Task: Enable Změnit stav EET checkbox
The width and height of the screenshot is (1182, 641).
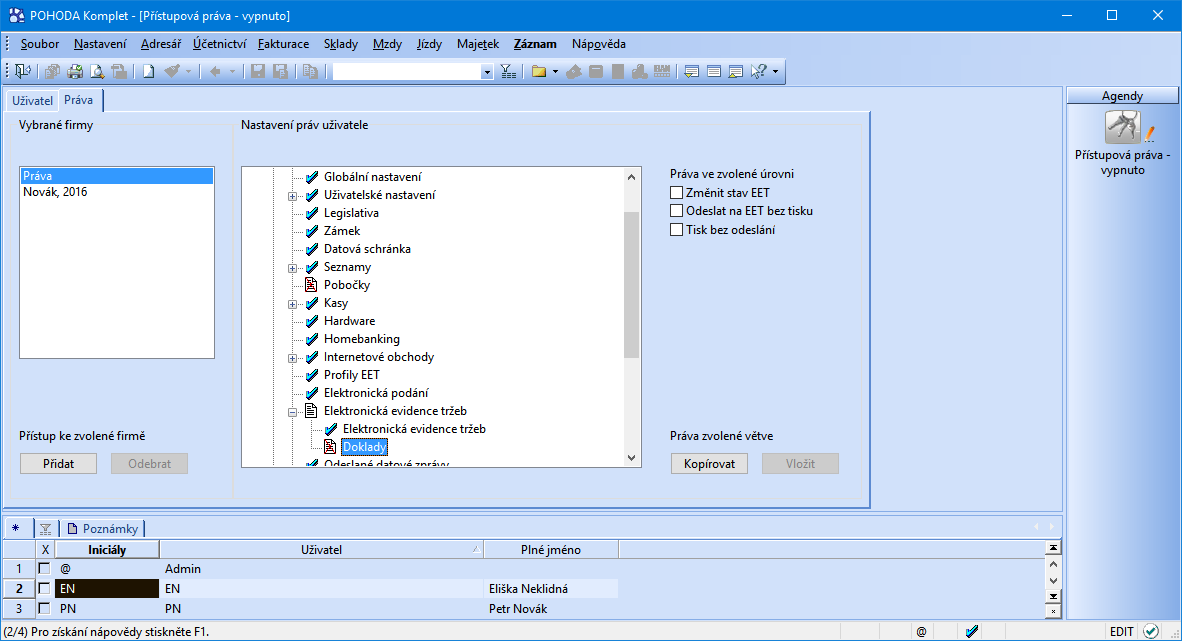Action: point(676,192)
